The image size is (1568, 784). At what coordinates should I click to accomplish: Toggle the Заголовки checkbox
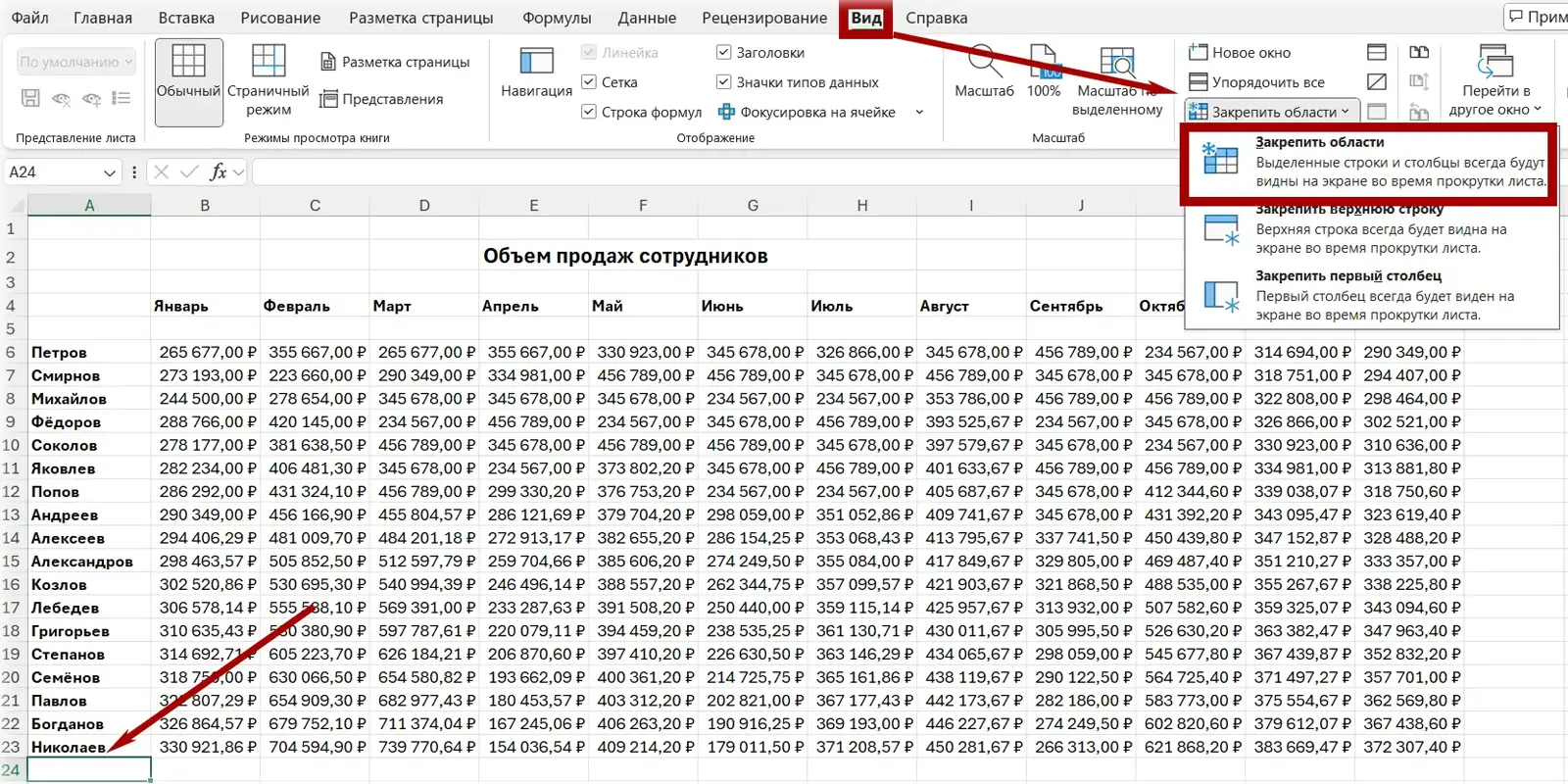click(723, 52)
